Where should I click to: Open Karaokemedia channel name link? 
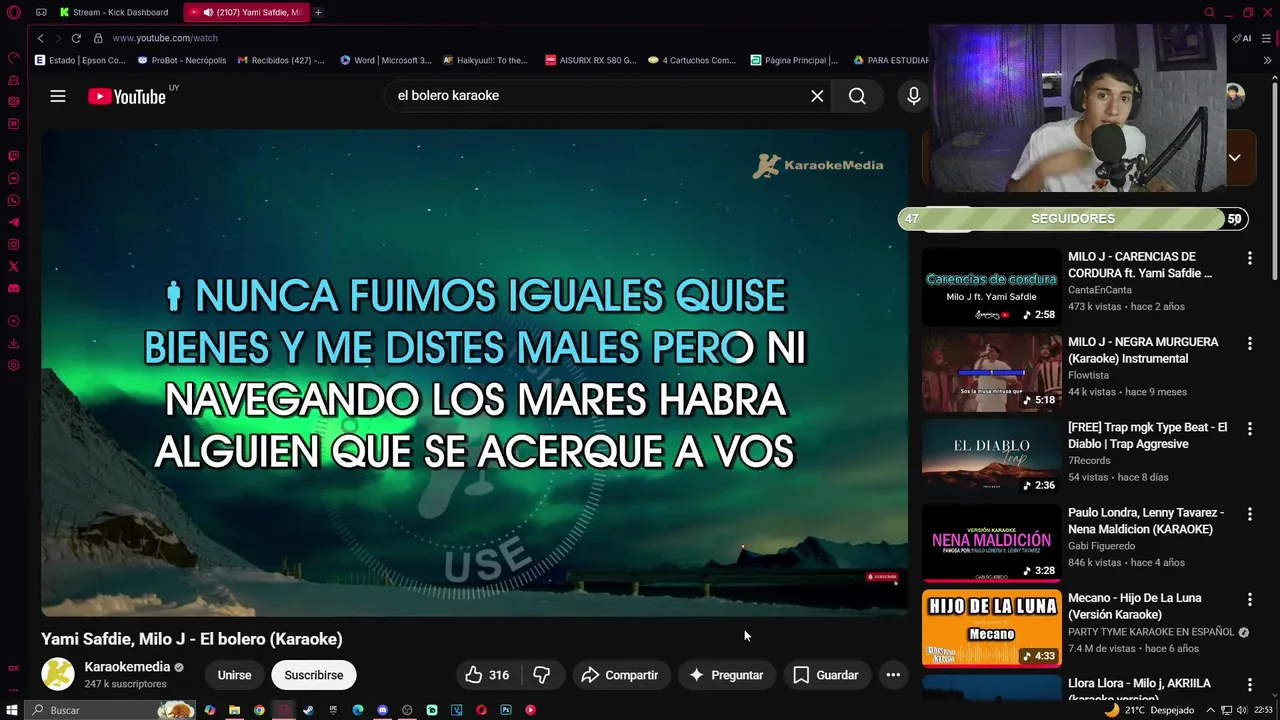click(127, 667)
